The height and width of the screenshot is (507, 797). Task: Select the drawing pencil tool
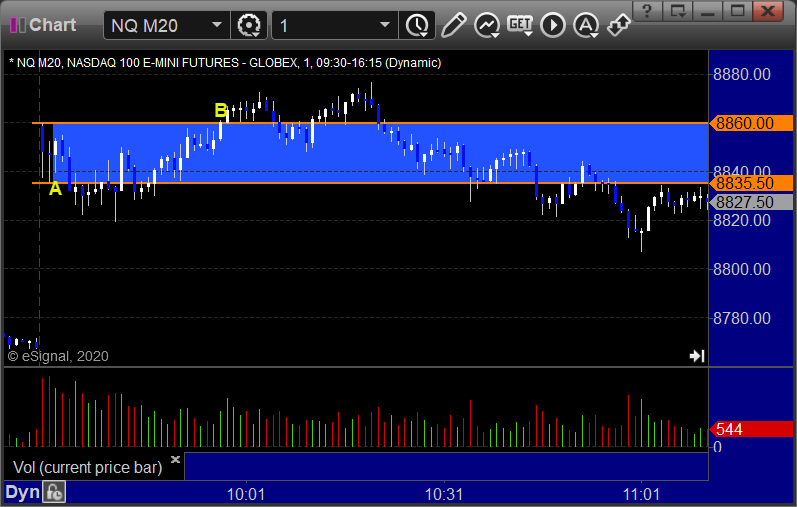click(453, 25)
